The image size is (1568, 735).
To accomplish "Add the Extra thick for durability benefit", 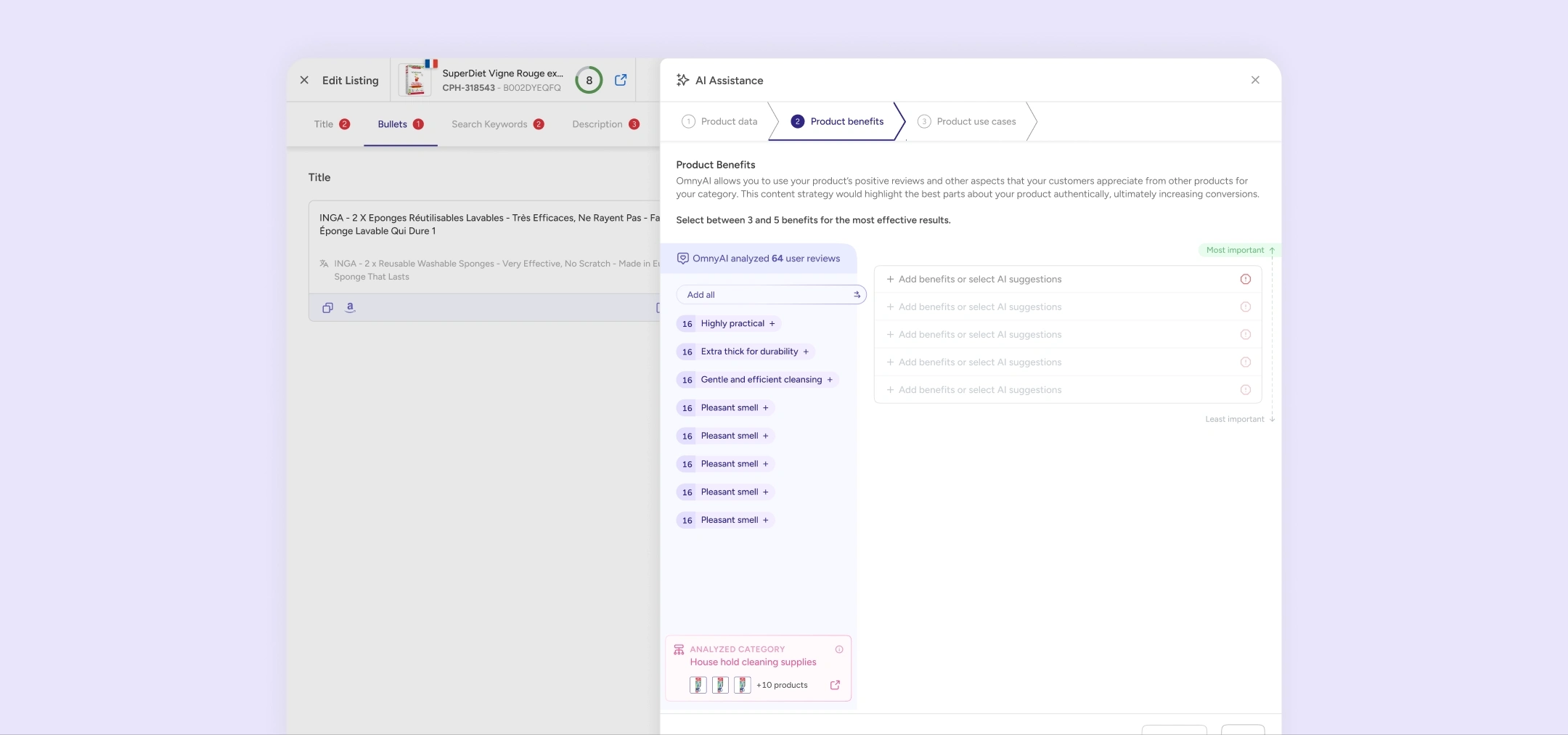I will pyautogui.click(x=746, y=352).
